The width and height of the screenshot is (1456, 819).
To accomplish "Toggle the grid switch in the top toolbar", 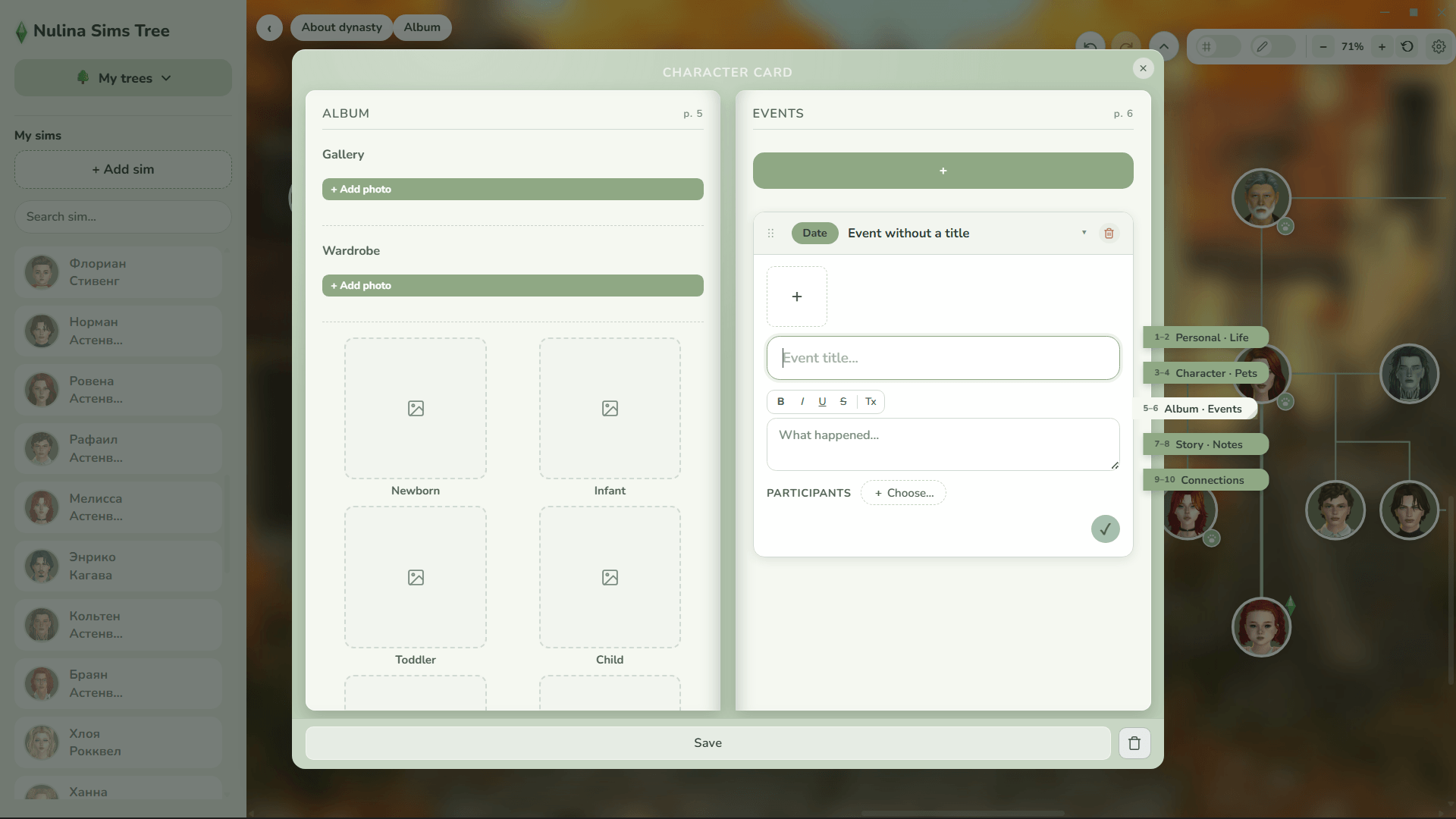I will tap(1218, 46).
